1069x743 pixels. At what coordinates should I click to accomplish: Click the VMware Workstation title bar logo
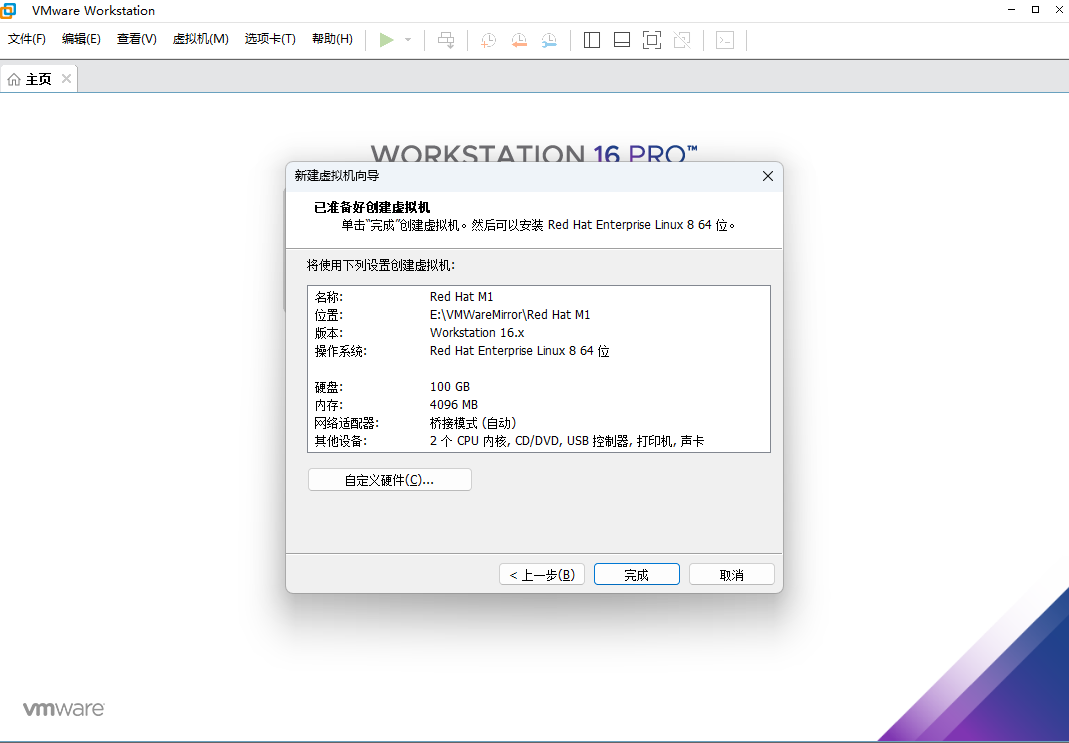[x=8, y=10]
